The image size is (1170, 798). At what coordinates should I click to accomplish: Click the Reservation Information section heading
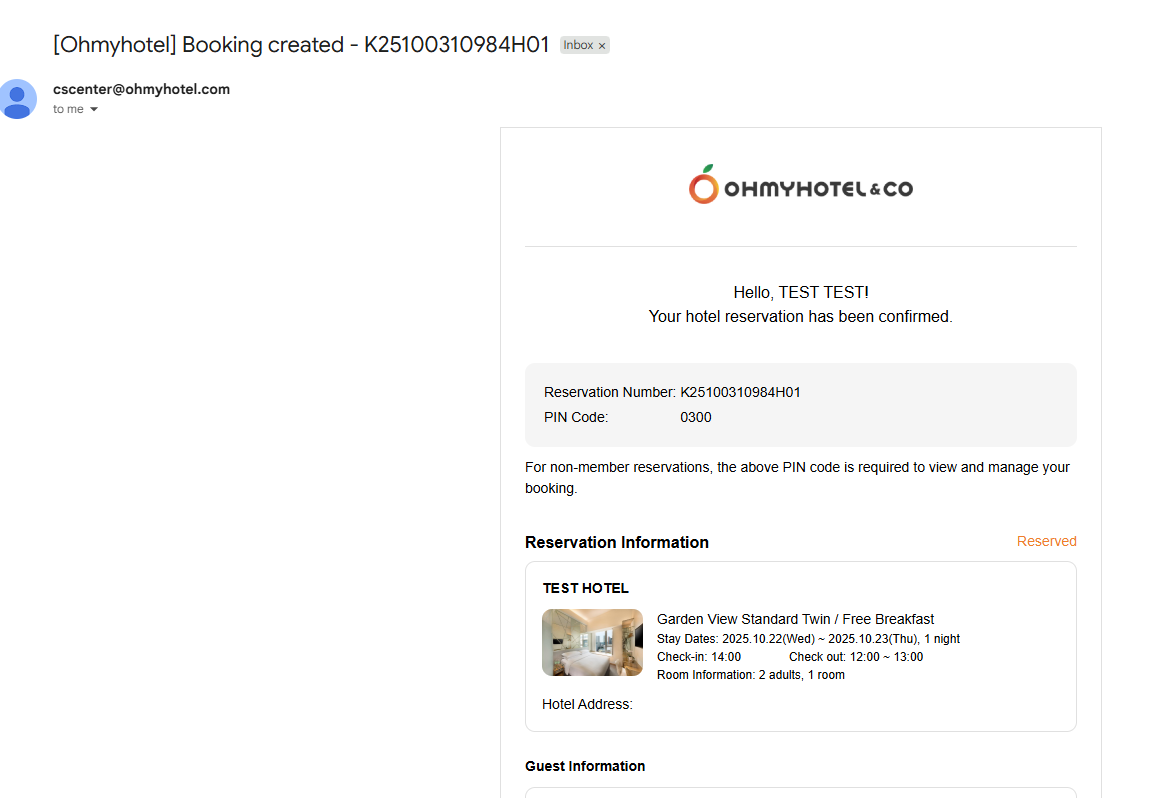617,543
